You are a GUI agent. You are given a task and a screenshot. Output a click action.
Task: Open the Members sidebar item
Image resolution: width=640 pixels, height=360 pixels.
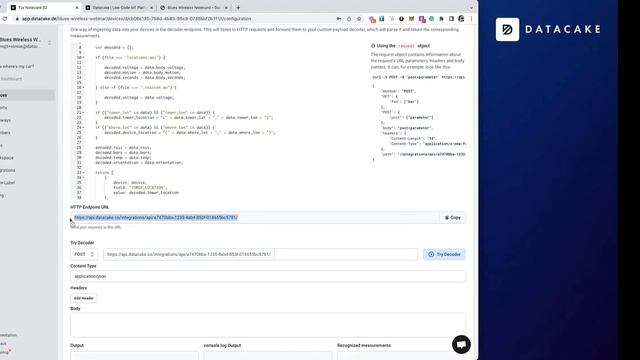[x=5, y=133]
